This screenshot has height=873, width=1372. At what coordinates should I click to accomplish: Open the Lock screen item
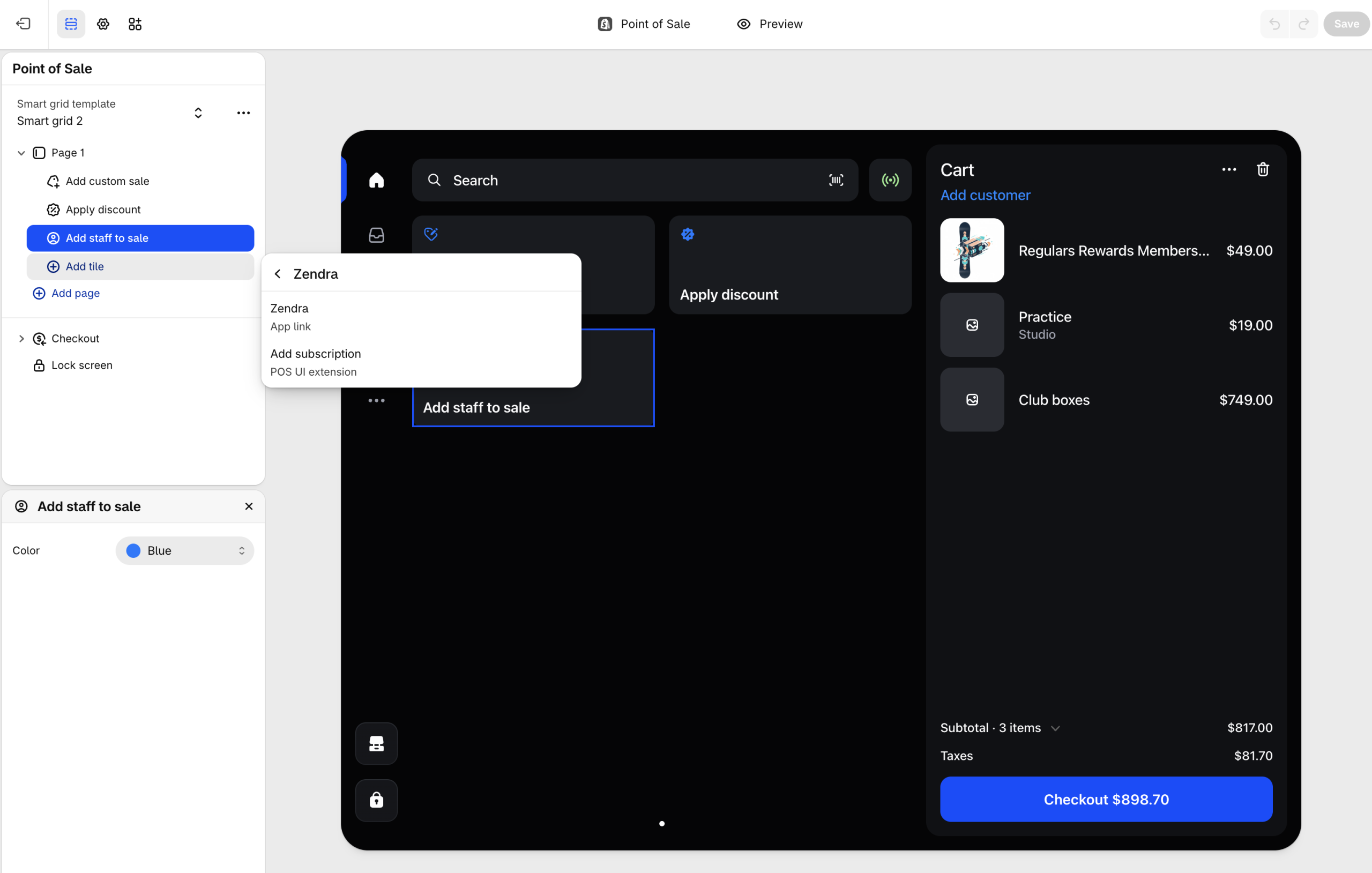point(72,365)
